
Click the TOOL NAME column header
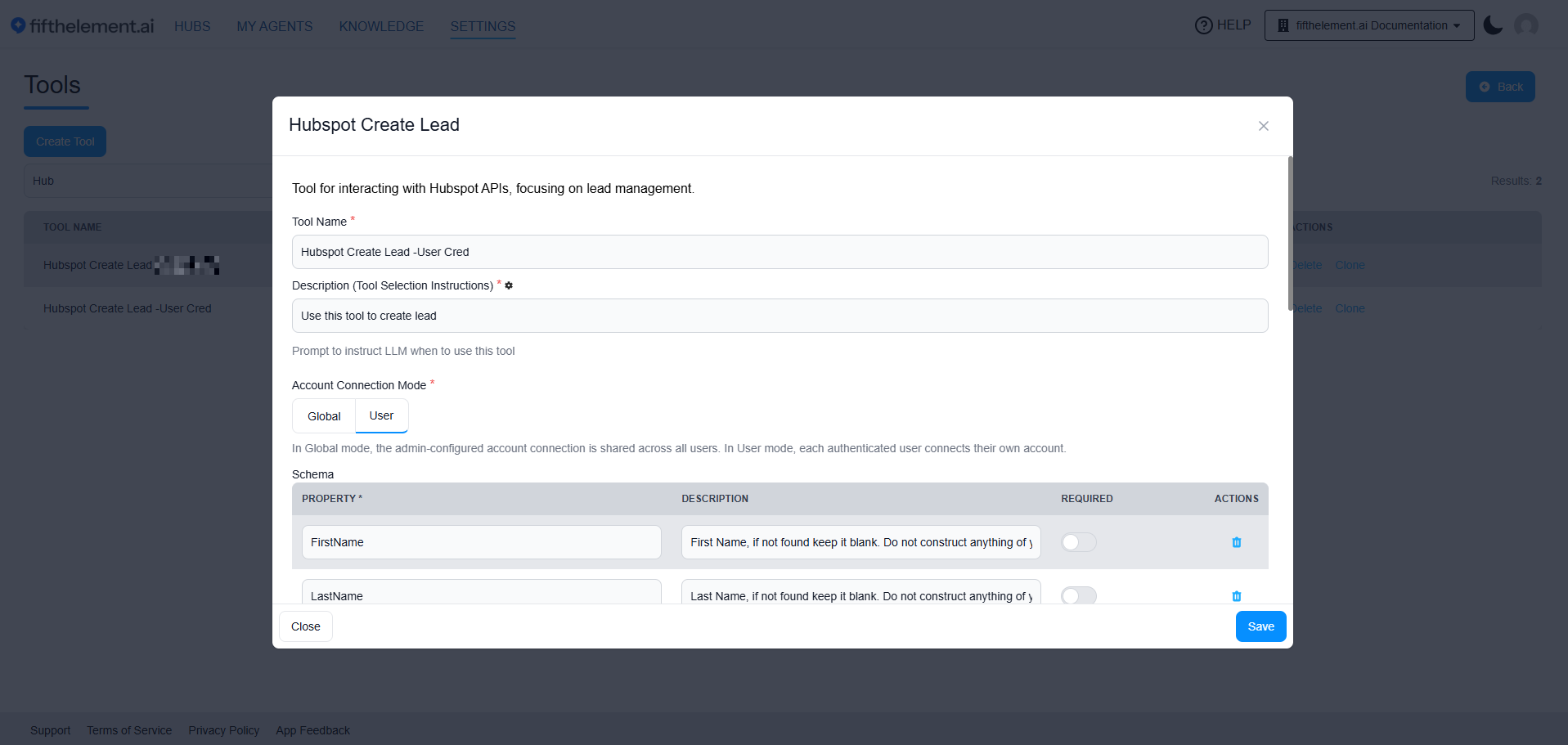tap(73, 227)
